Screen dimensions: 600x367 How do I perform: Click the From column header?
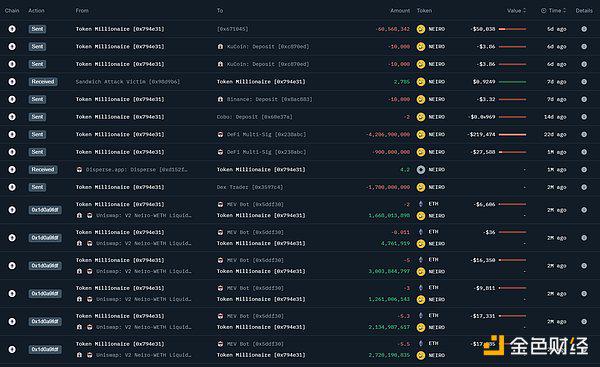[82, 11]
